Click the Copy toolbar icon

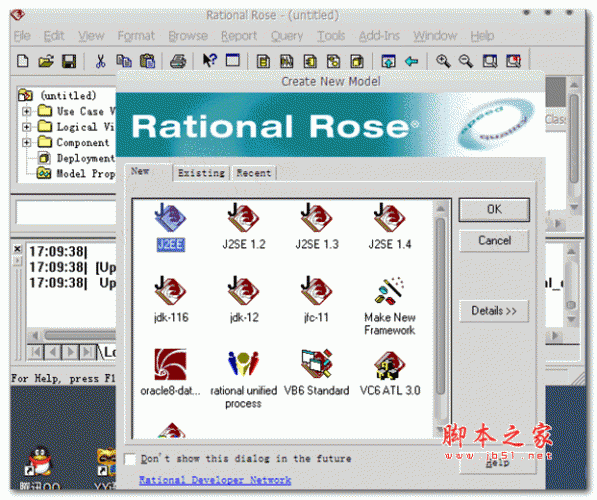124,61
